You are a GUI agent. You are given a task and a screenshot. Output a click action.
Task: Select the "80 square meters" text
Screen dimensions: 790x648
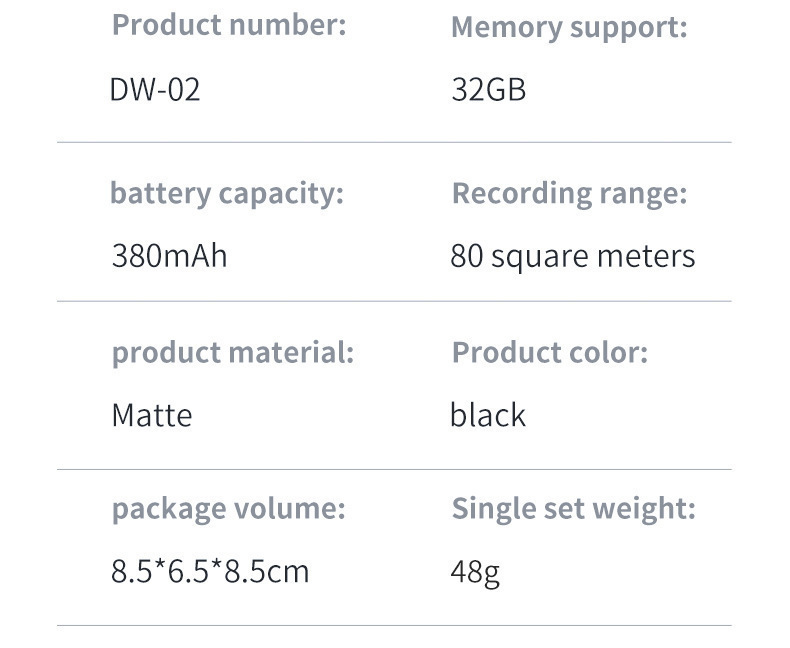[x=572, y=257]
